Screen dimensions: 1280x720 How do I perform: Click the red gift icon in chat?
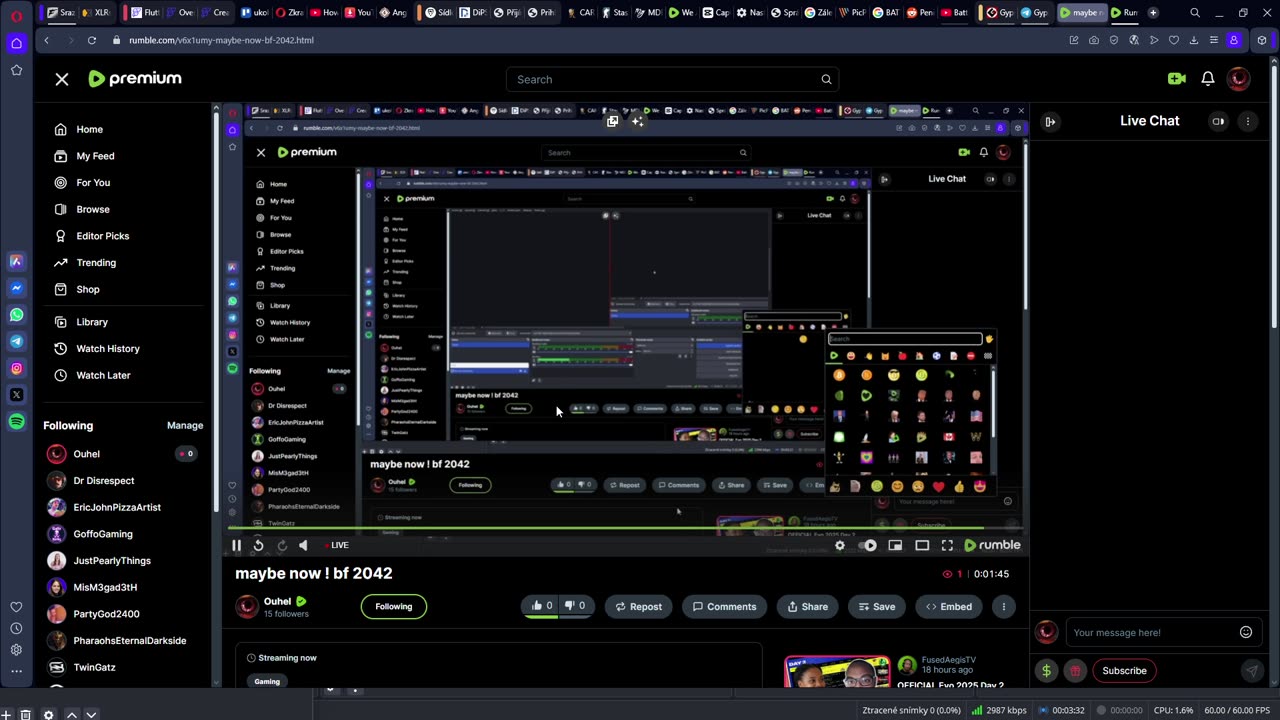1075,671
